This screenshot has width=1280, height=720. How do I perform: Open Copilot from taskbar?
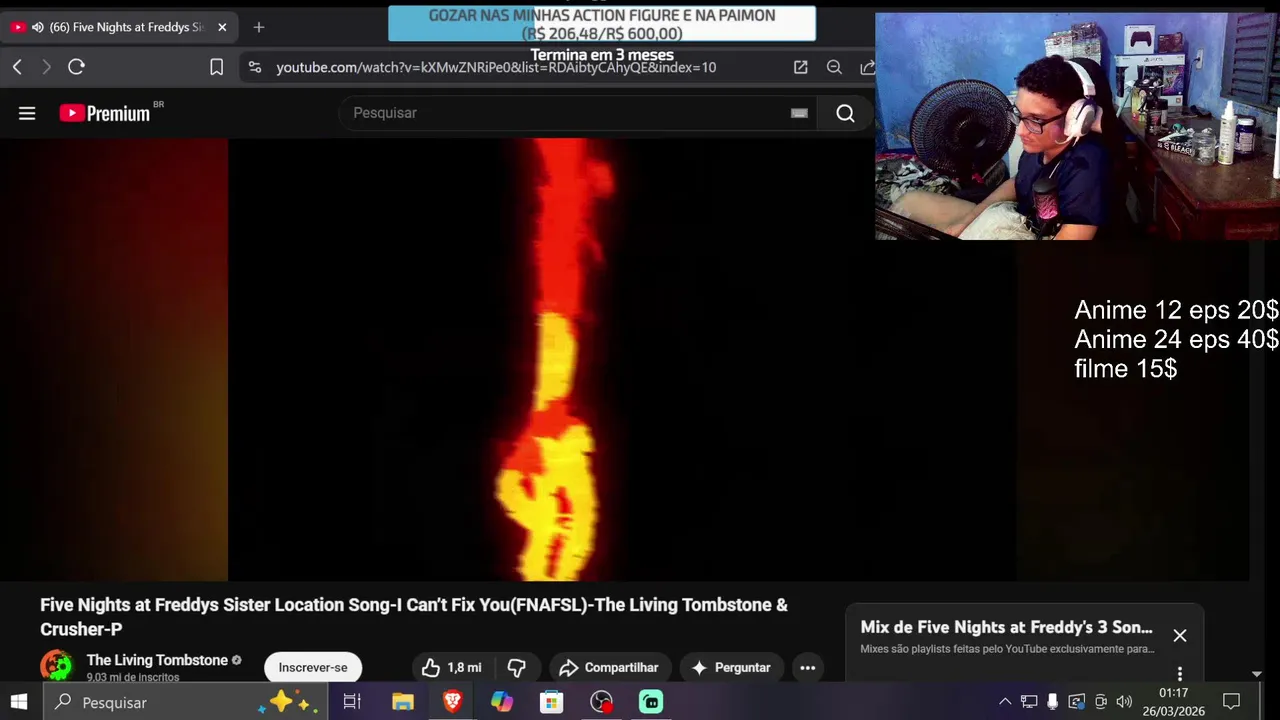(502, 702)
